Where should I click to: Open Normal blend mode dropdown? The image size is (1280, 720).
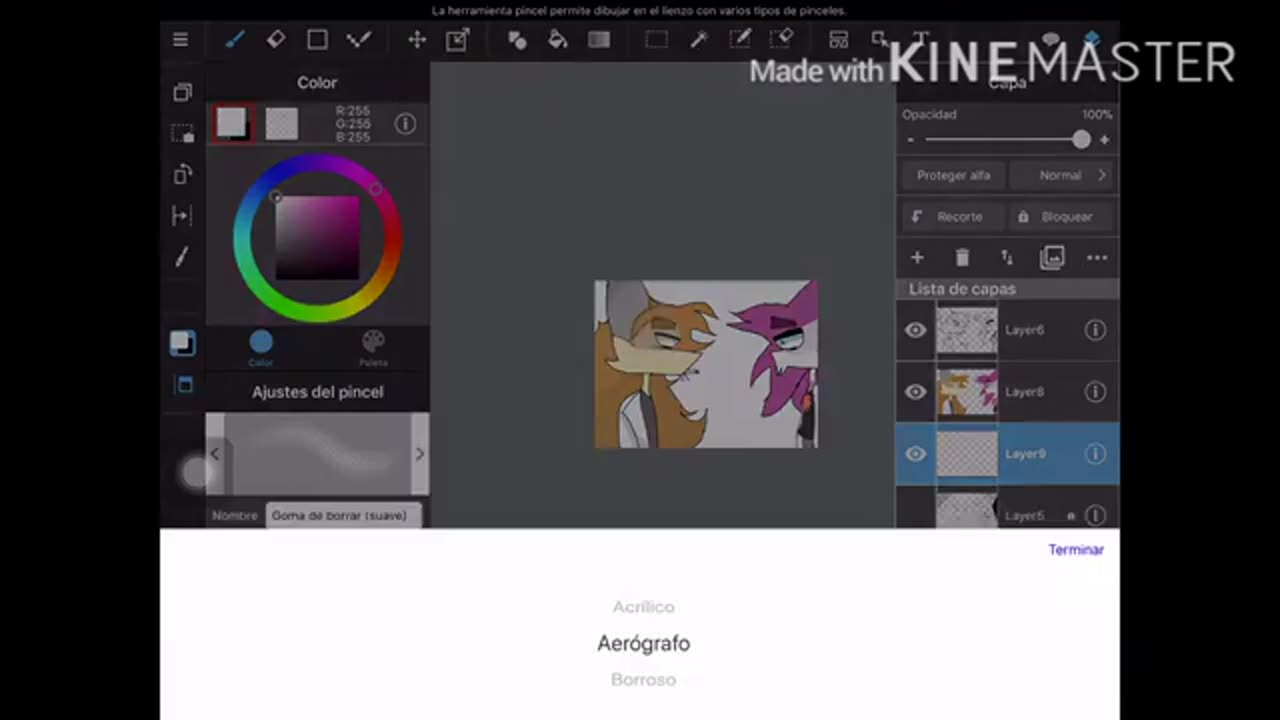coord(1061,175)
